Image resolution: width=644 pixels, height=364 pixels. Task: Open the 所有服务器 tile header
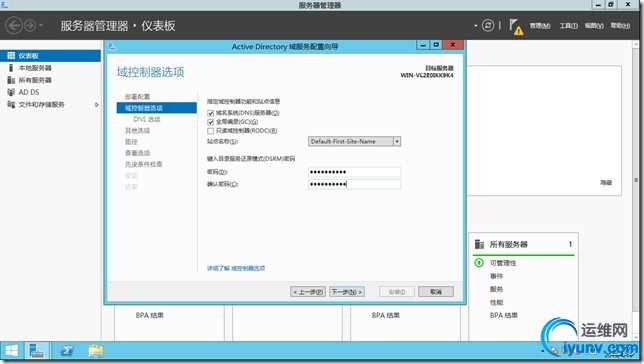pos(508,244)
